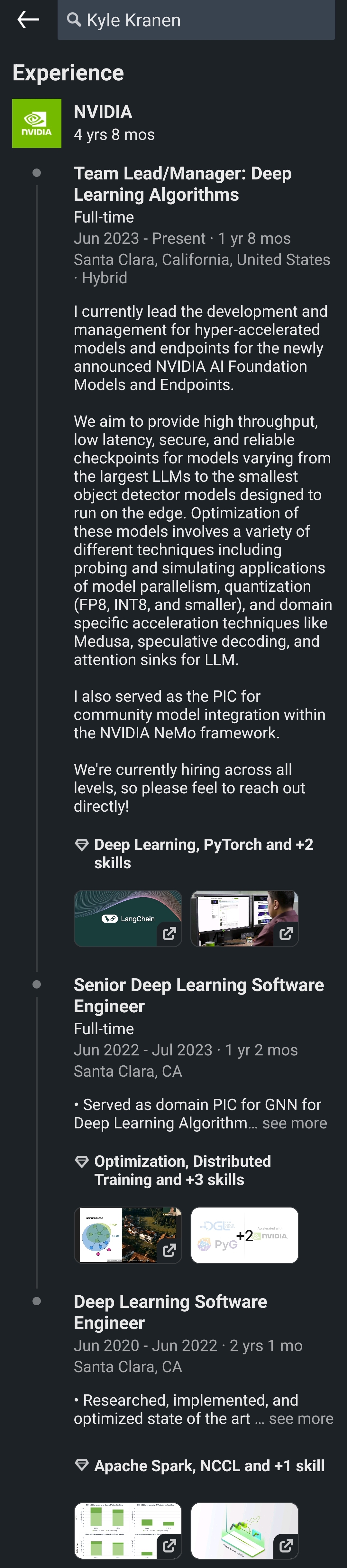Expand 'see more' on Researched, implemented description
This screenshot has height=1568, width=347.
point(301,1418)
